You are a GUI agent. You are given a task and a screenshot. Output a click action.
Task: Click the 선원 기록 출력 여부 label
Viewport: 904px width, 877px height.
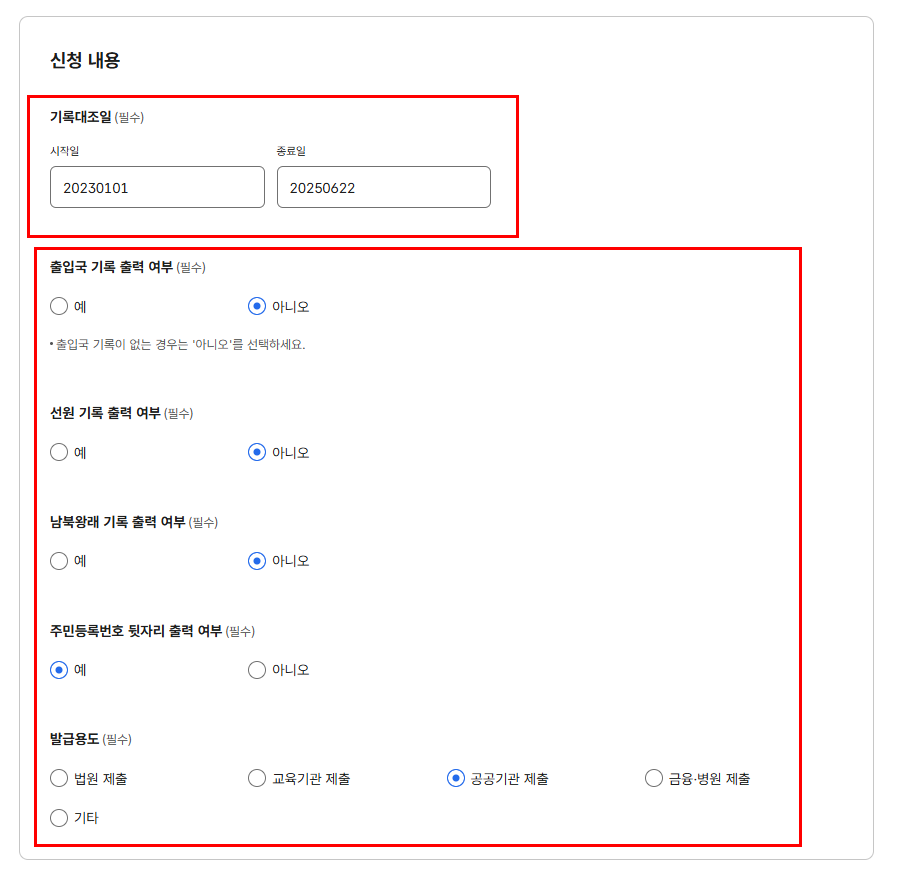(x=105, y=413)
